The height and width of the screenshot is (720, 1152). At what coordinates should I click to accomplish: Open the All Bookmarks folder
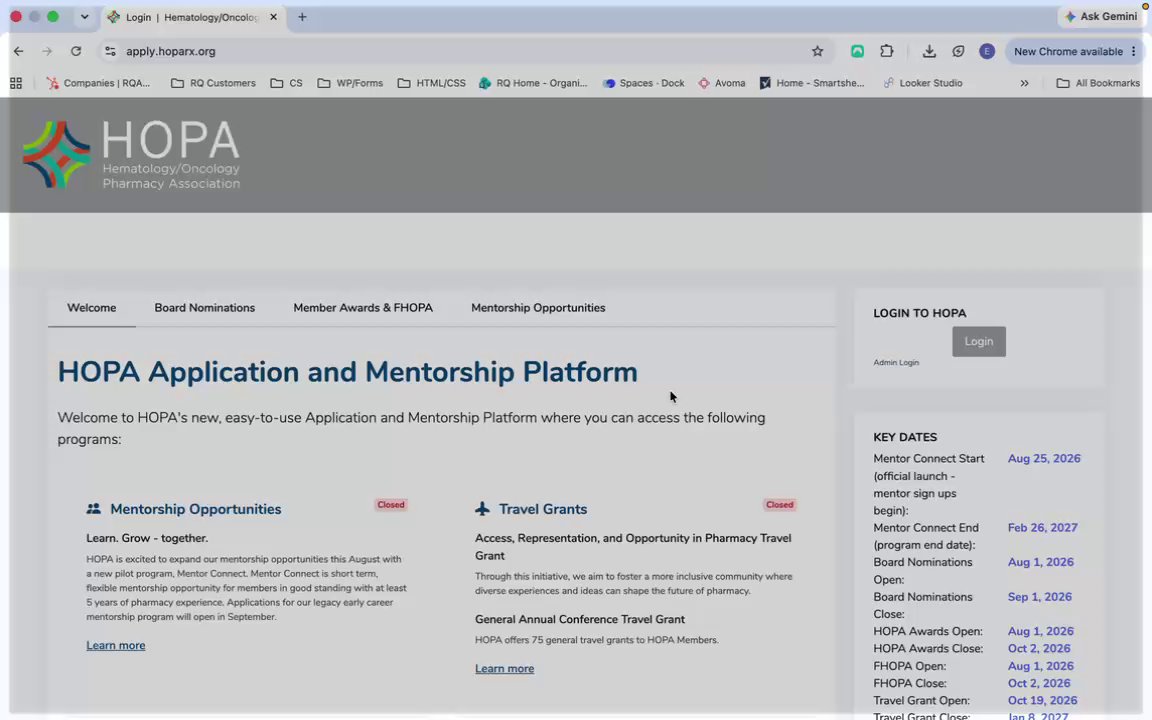click(1098, 83)
